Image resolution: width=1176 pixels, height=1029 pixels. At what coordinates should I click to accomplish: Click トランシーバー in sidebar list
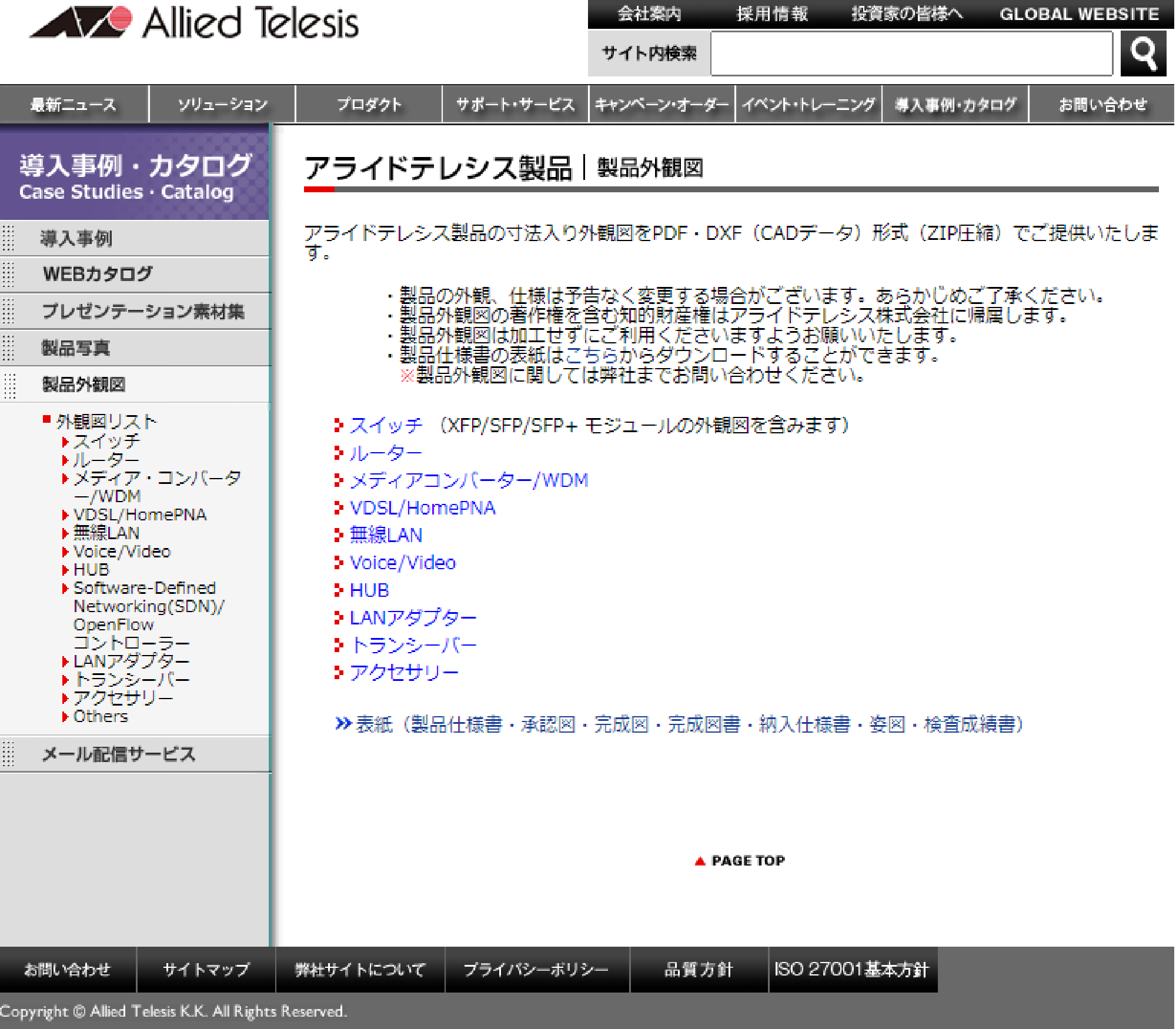click(x=131, y=679)
